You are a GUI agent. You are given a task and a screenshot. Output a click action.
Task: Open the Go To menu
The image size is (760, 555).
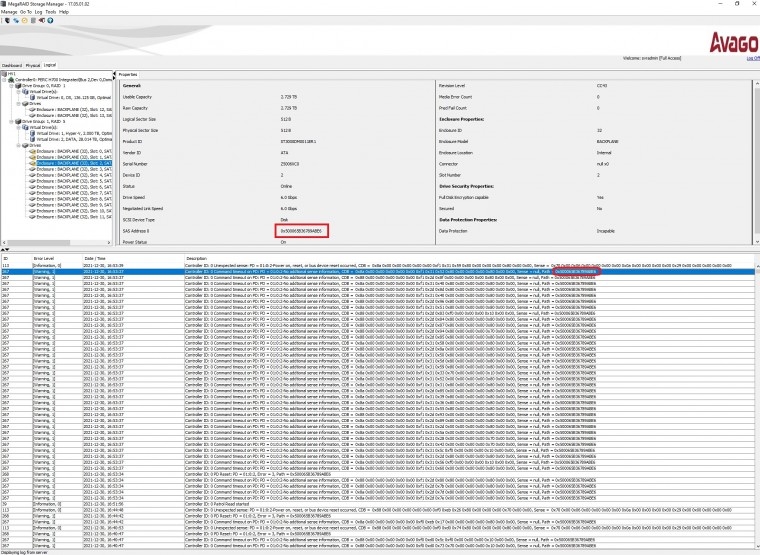tap(26, 12)
